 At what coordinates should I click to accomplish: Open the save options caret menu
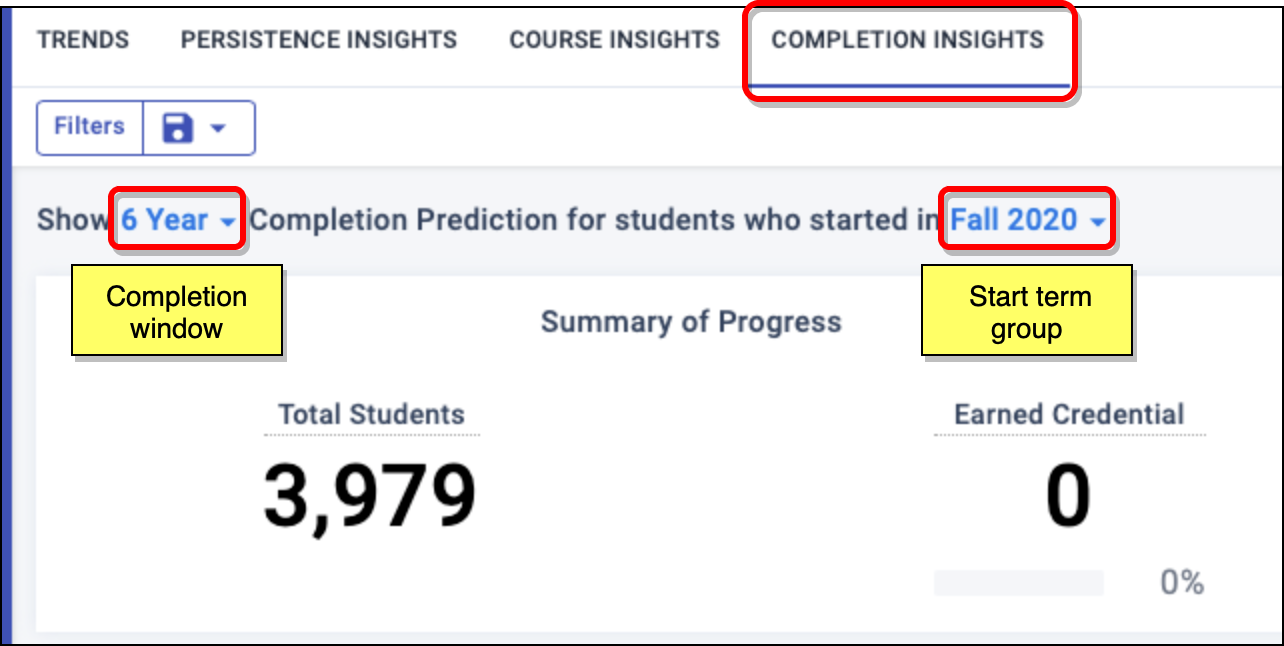pyautogui.click(x=219, y=128)
